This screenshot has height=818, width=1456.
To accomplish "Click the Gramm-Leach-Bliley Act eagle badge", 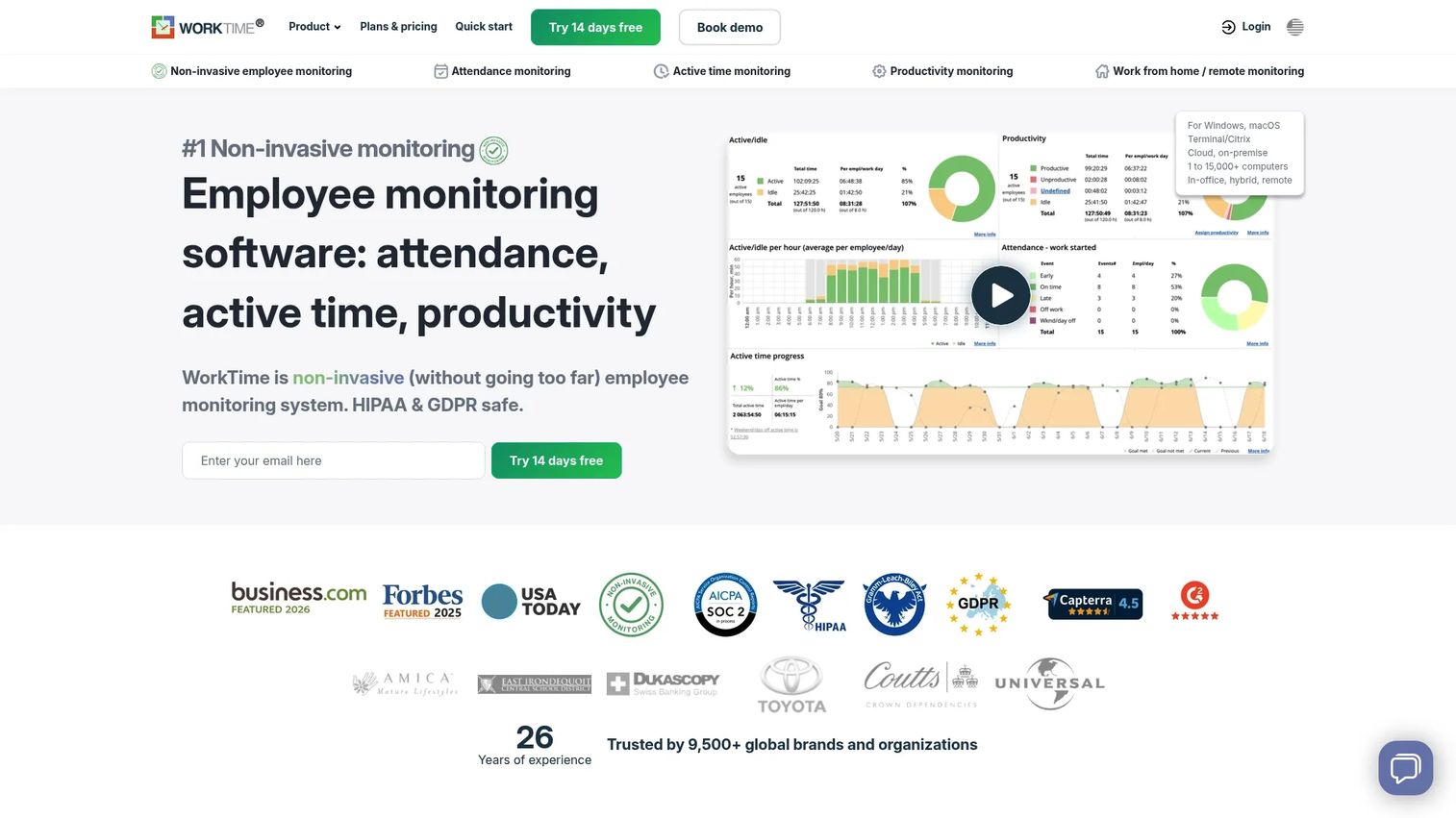I will (894, 605).
